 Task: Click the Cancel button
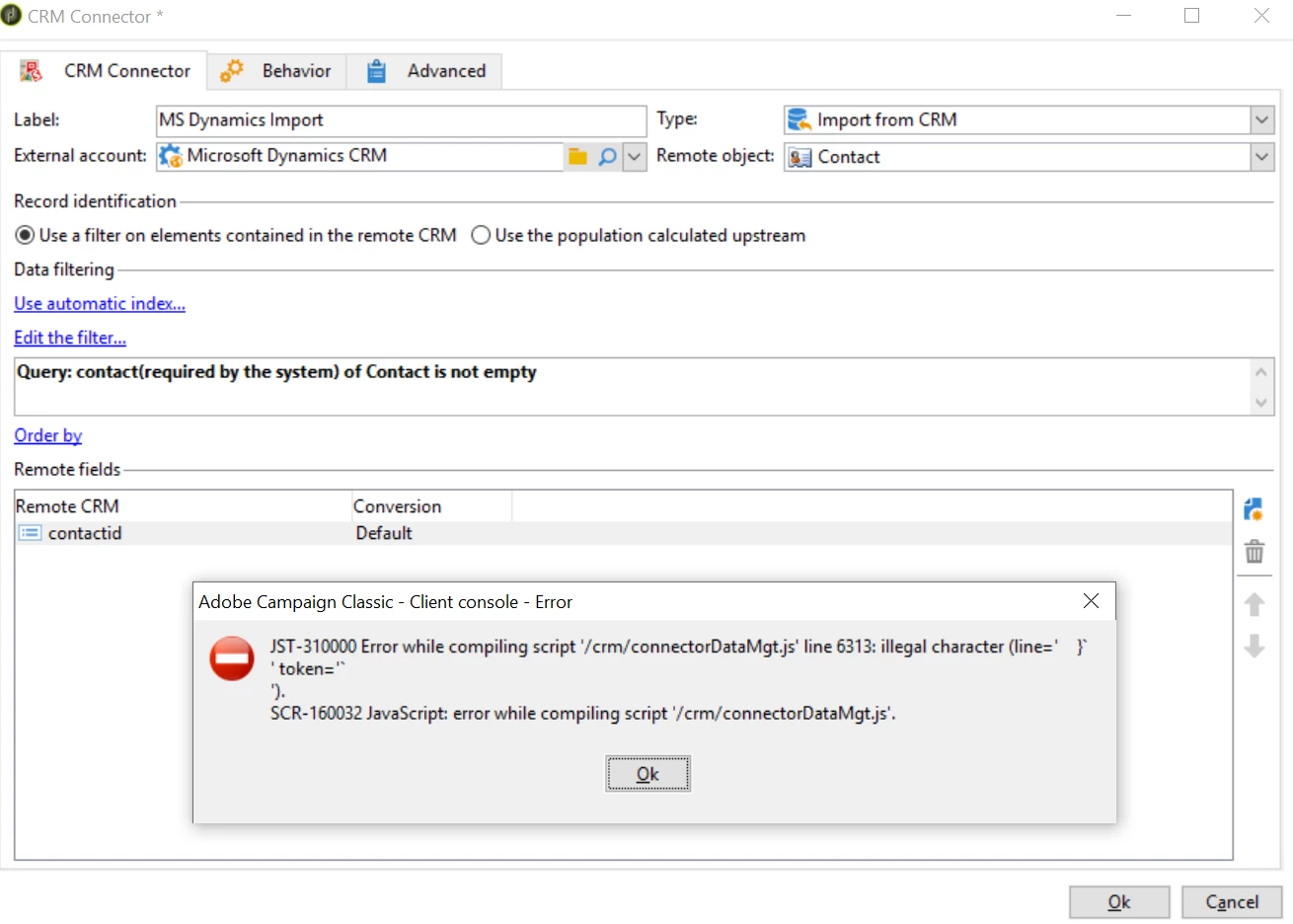point(1232,902)
